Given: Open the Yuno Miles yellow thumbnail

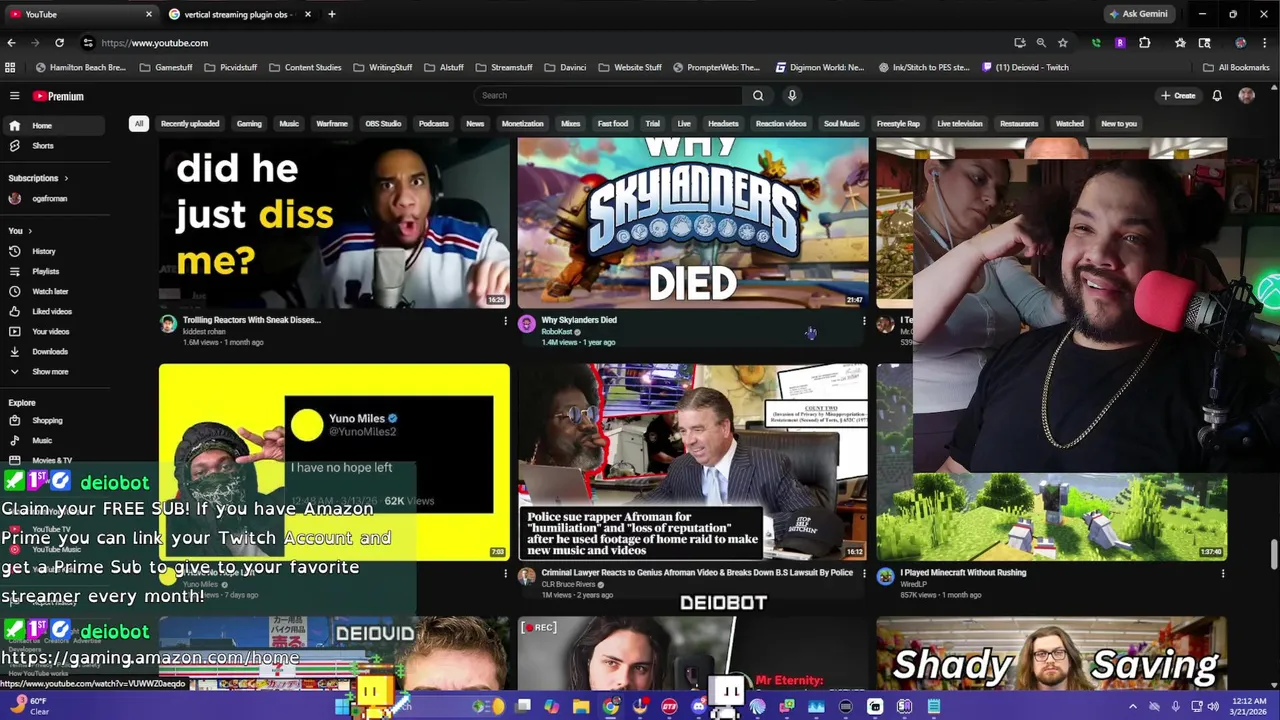Looking at the screenshot, I should click(x=334, y=462).
